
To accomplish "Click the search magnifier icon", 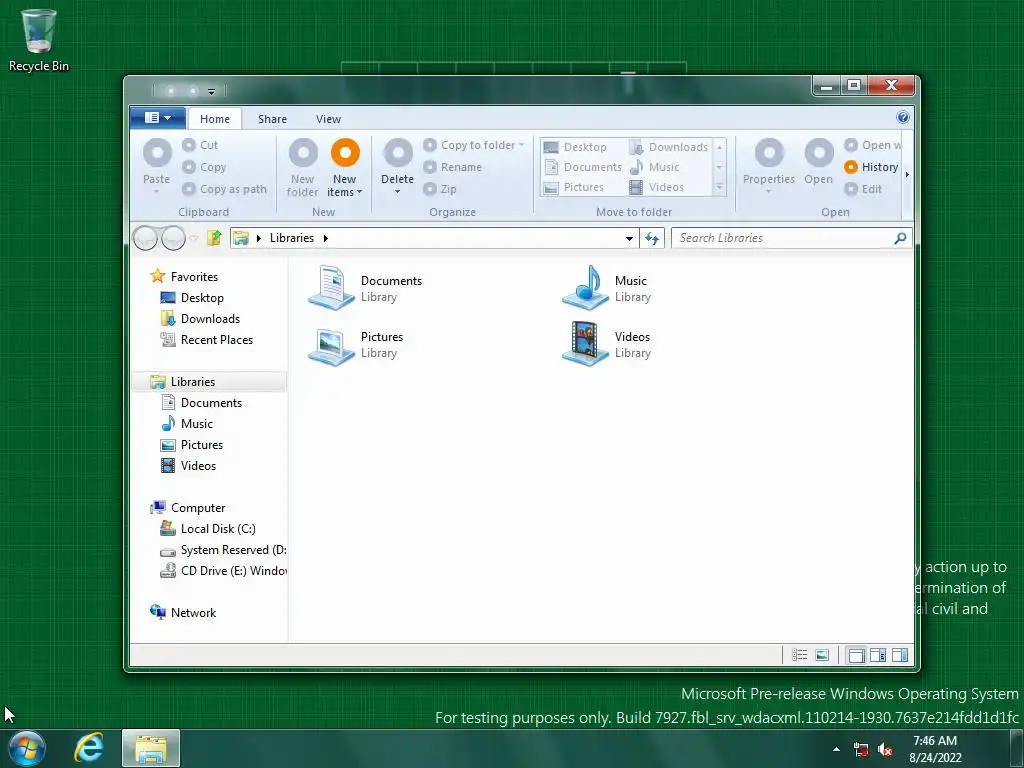I will click(900, 238).
